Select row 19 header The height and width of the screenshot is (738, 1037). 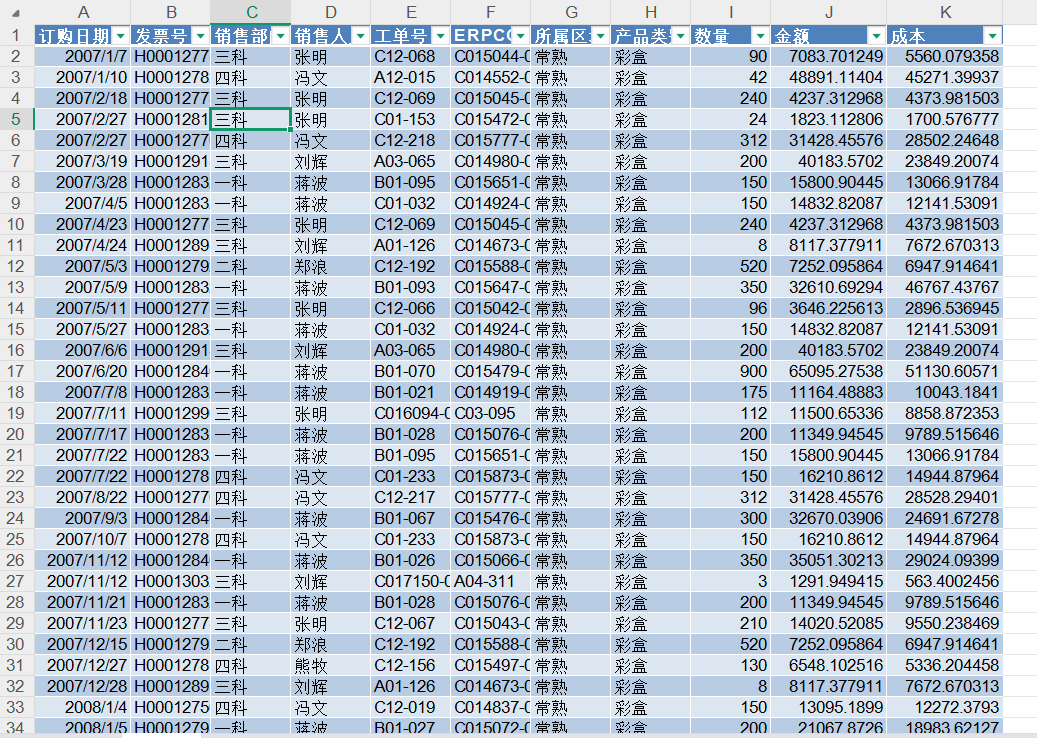(x=16, y=413)
